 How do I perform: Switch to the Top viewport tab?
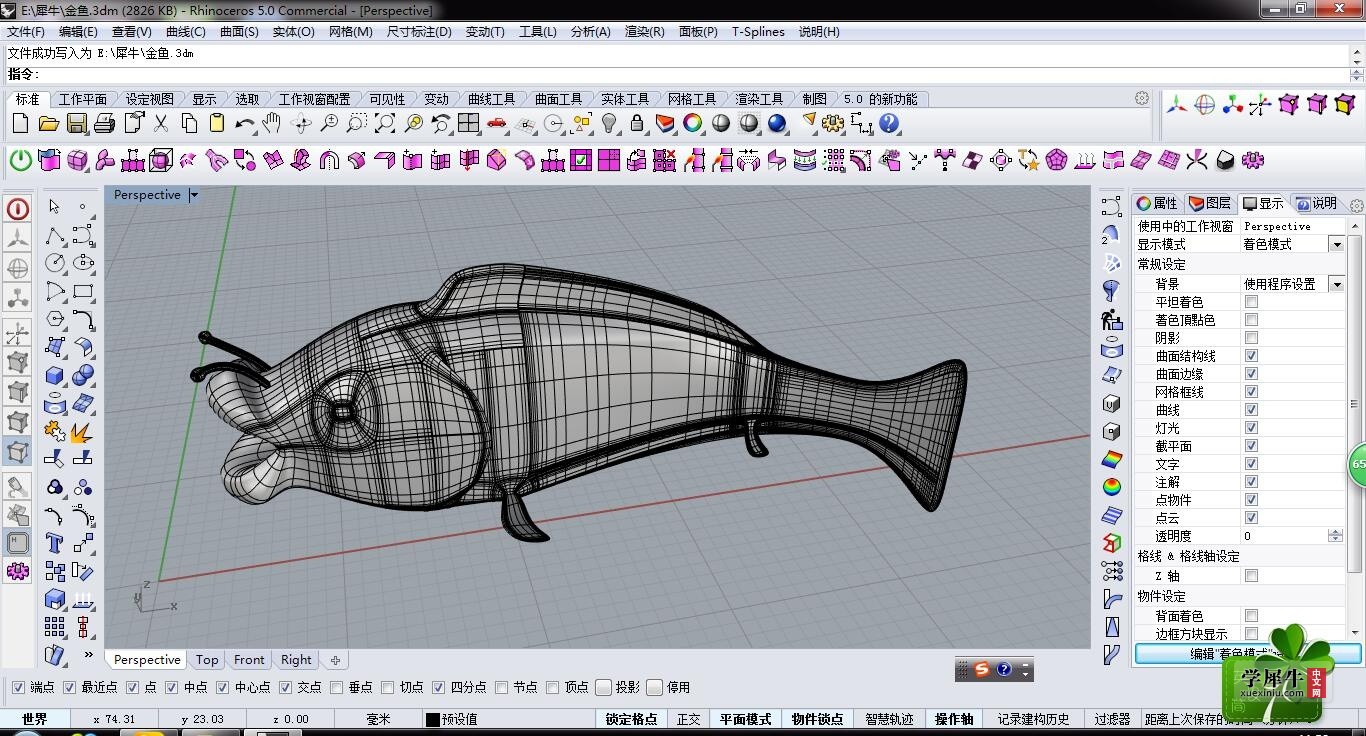pyautogui.click(x=207, y=660)
